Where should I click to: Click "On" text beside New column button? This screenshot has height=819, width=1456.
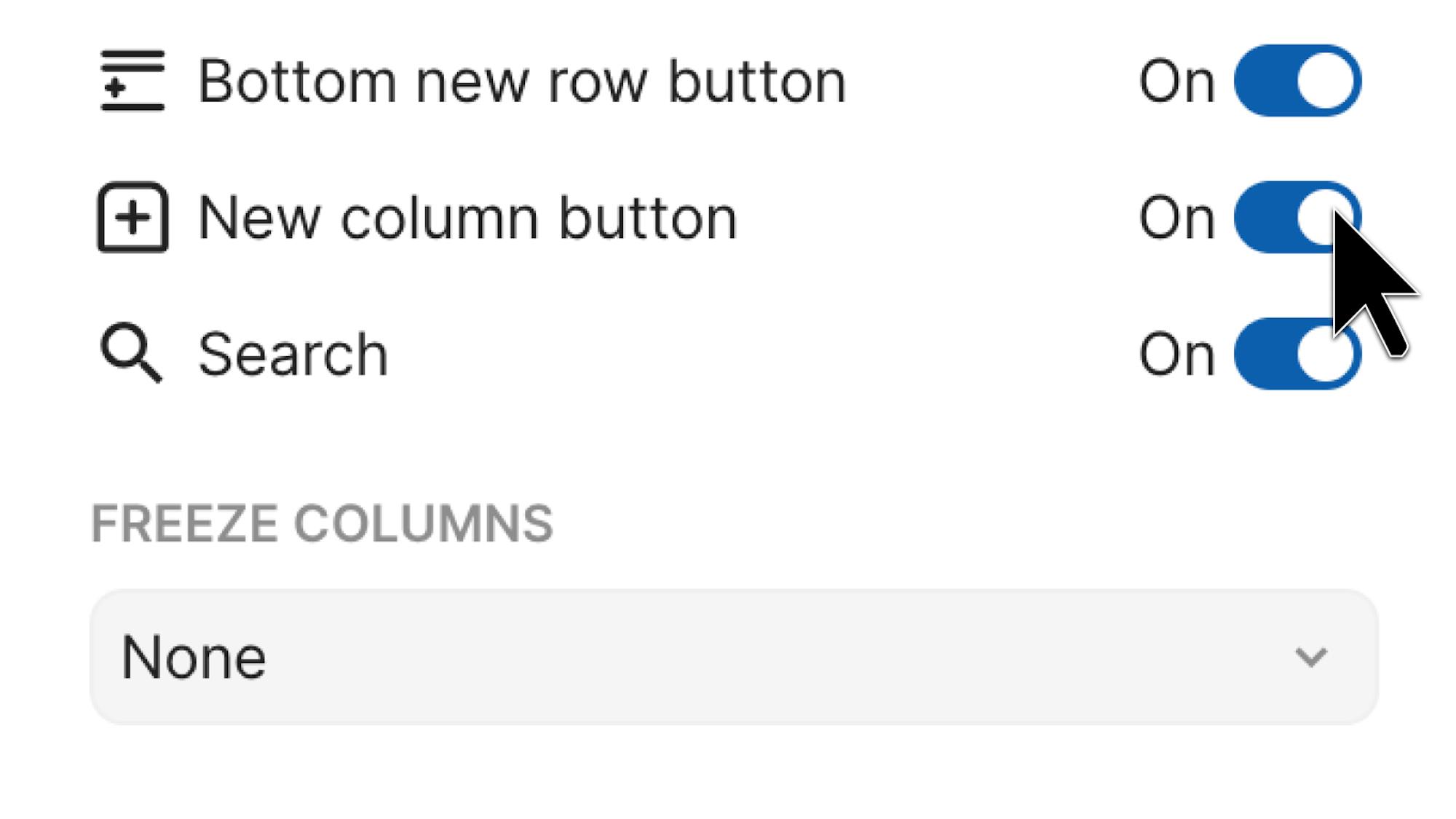[x=1176, y=217]
